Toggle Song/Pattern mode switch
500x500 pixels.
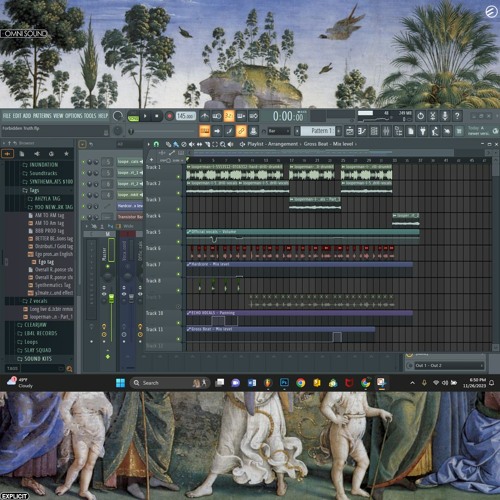coord(133,116)
